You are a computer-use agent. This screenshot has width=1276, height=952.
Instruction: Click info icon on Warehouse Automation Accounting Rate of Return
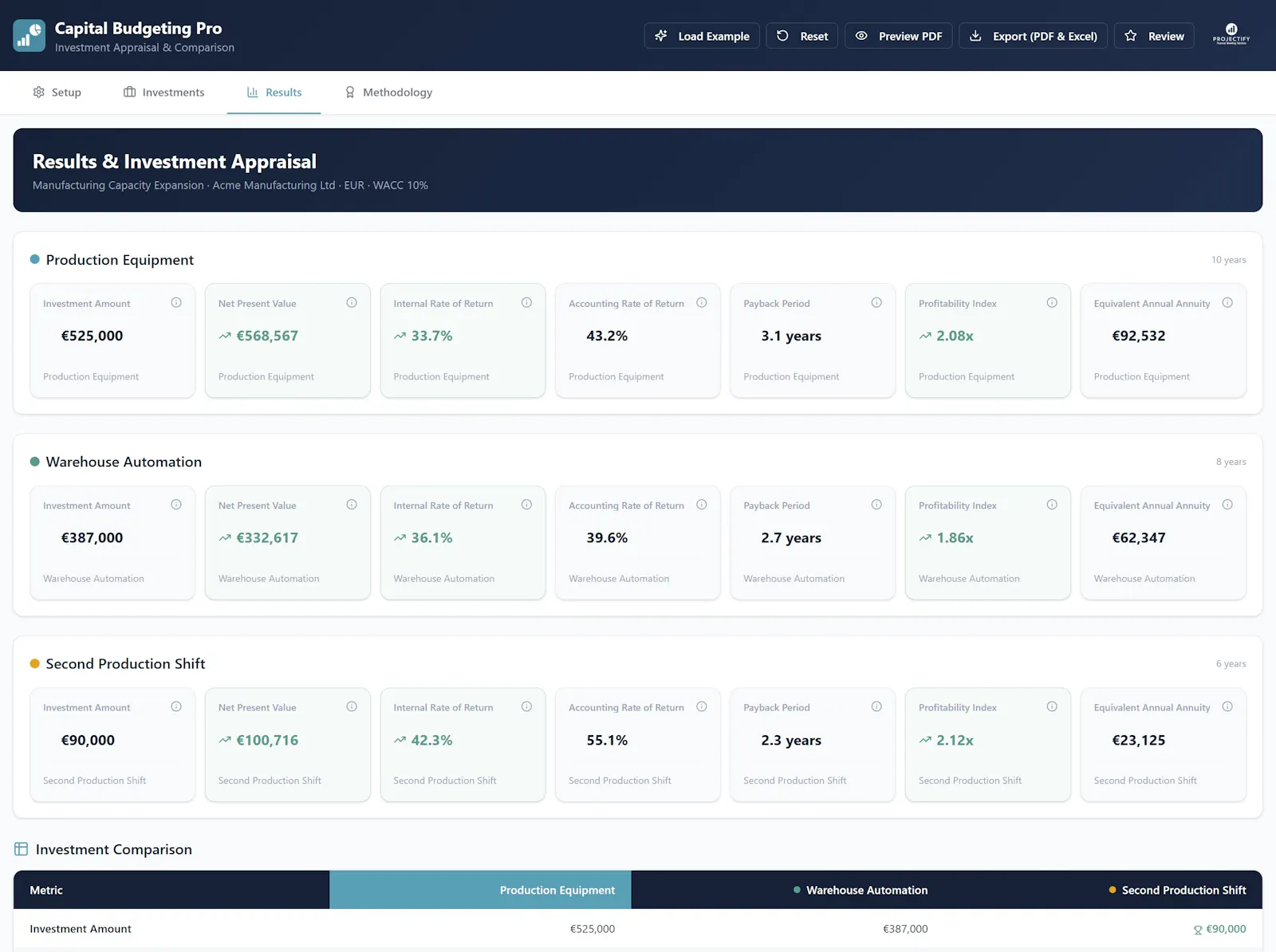click(x=702, y=505)
